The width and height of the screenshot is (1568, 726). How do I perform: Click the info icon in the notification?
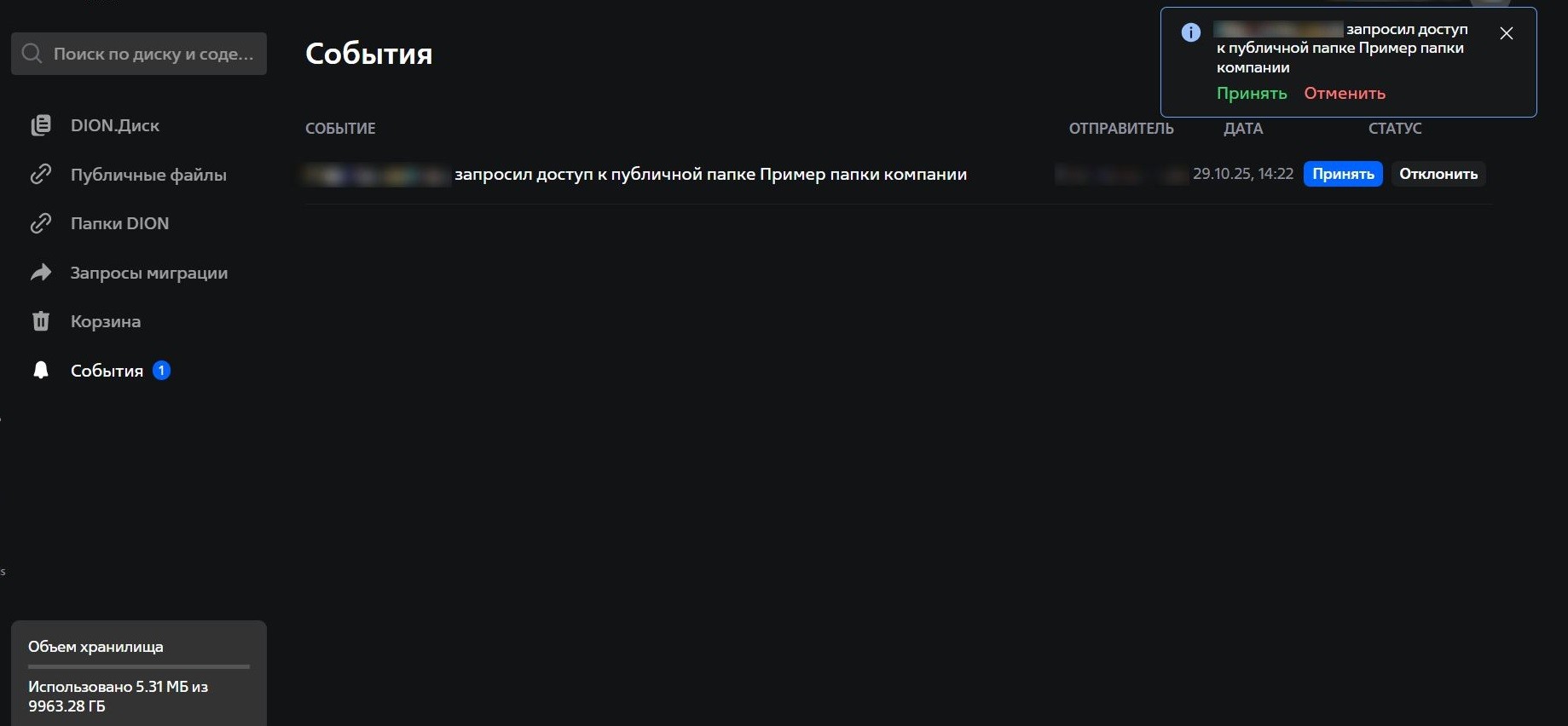click(1191, 32)
